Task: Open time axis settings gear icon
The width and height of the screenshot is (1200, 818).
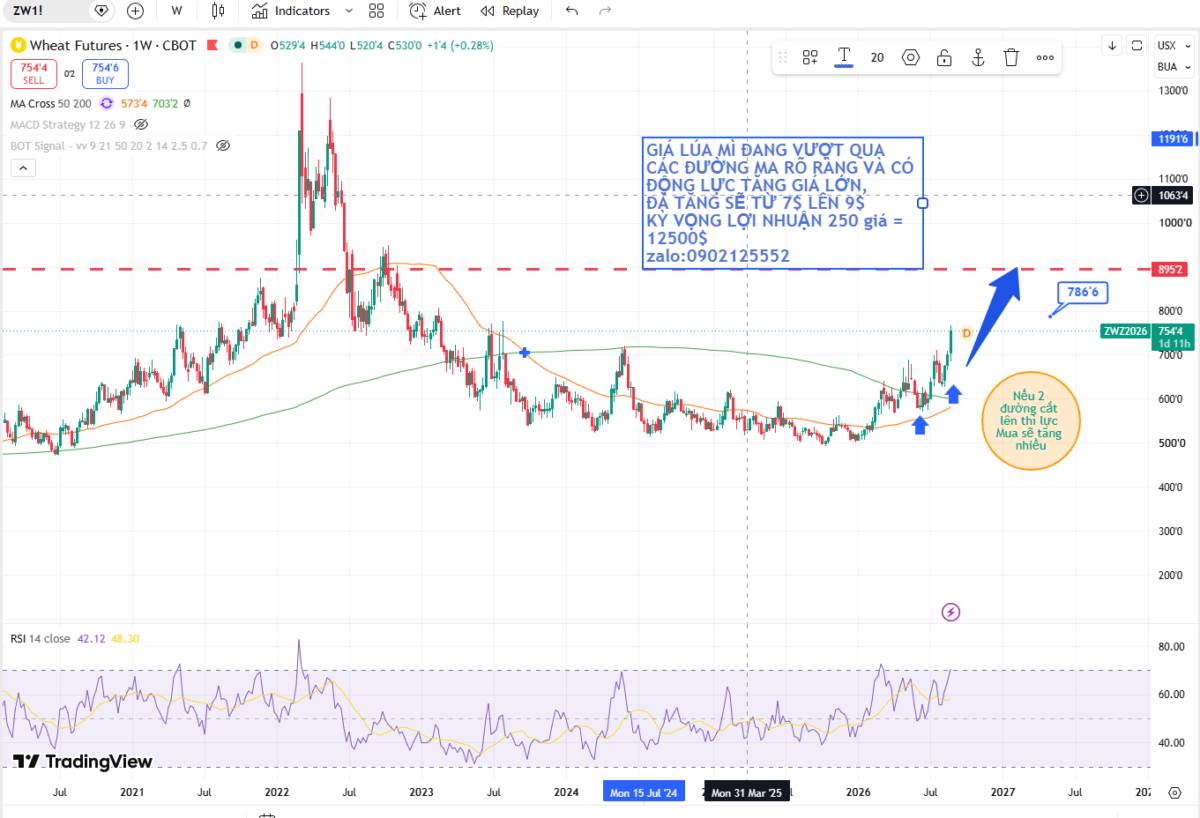Action: [x=1174, y=793]
